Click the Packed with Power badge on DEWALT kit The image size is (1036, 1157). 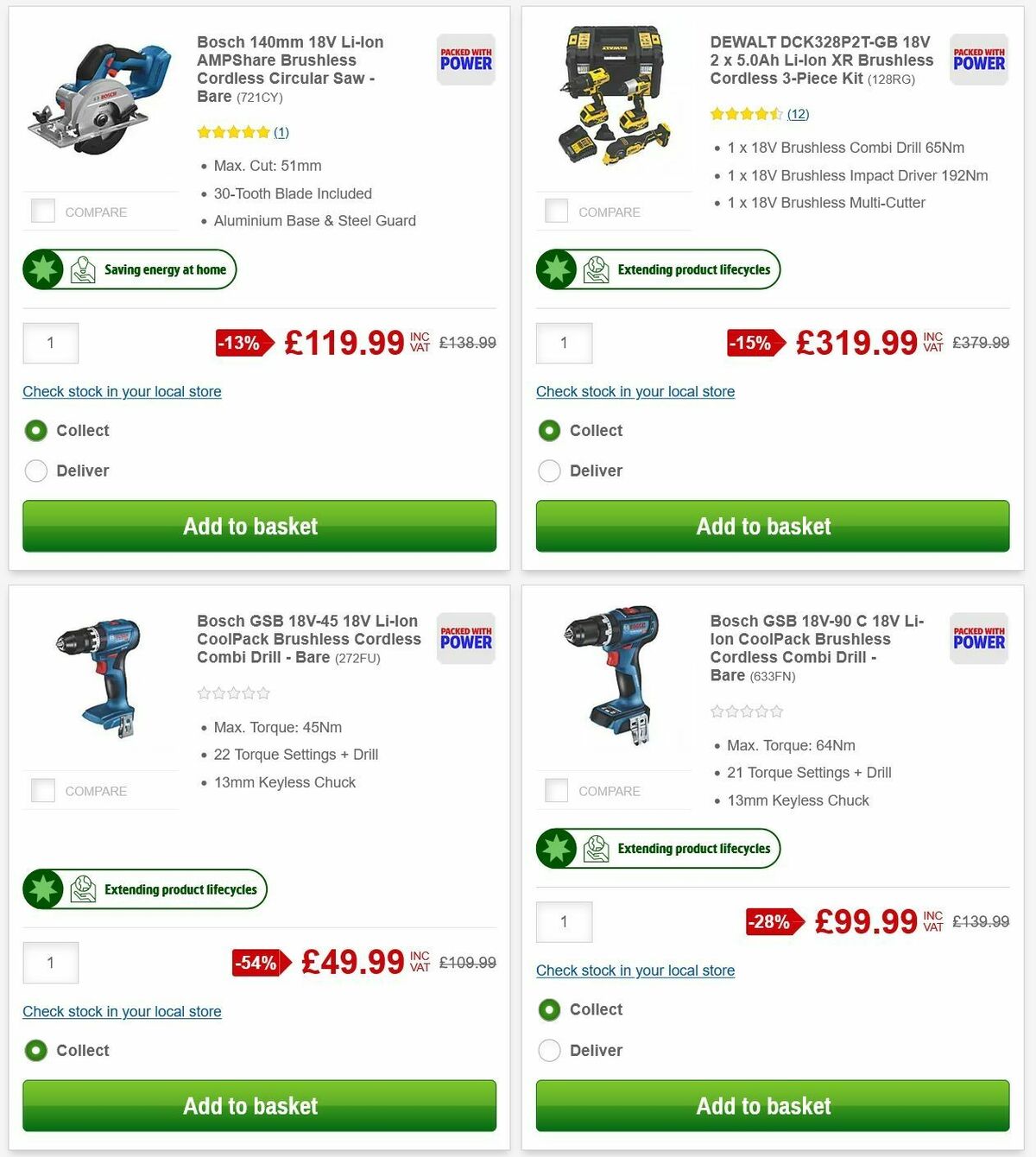[x=978, y=60]
